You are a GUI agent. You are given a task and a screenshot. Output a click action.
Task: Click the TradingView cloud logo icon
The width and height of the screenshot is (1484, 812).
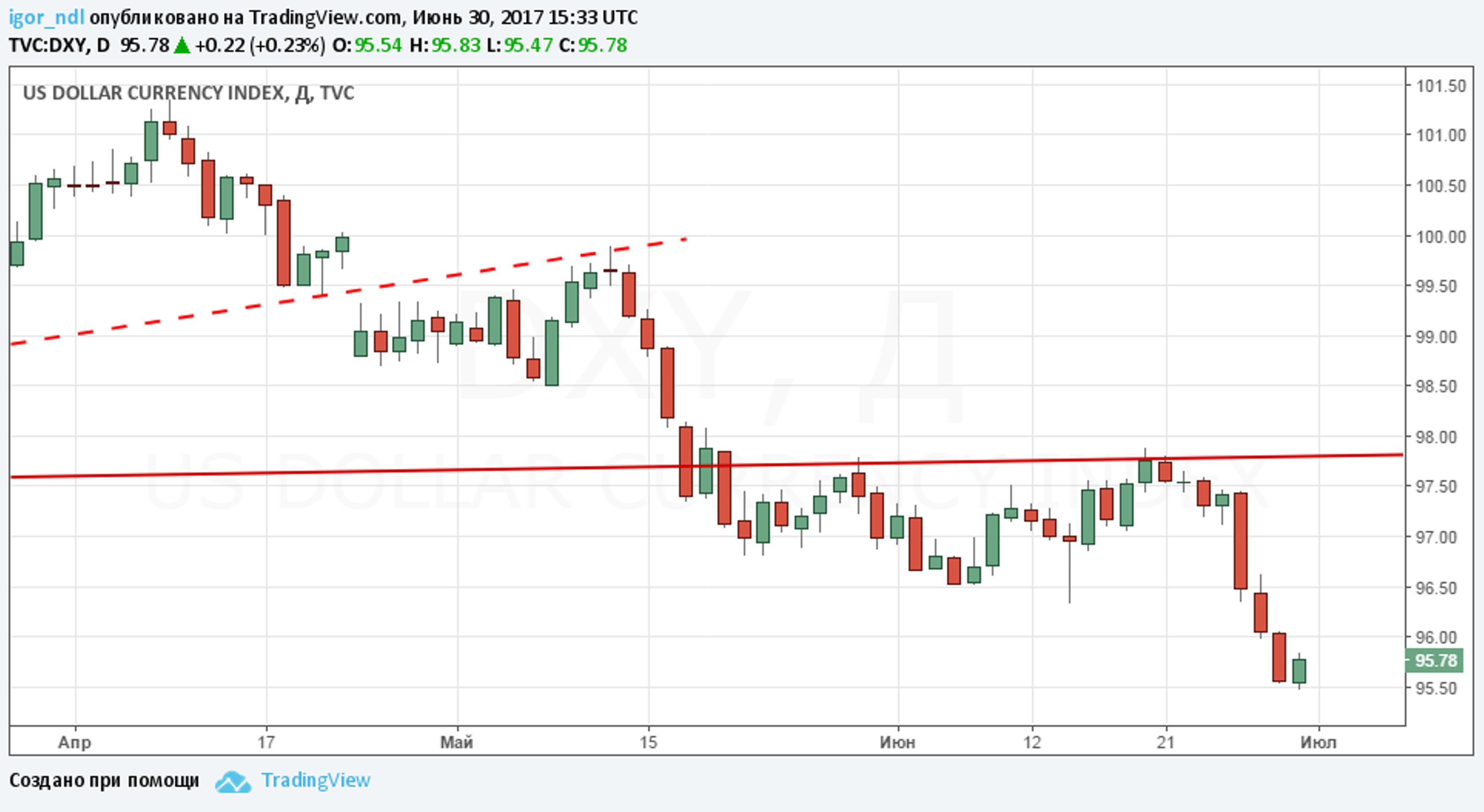[x=233, y=782]
